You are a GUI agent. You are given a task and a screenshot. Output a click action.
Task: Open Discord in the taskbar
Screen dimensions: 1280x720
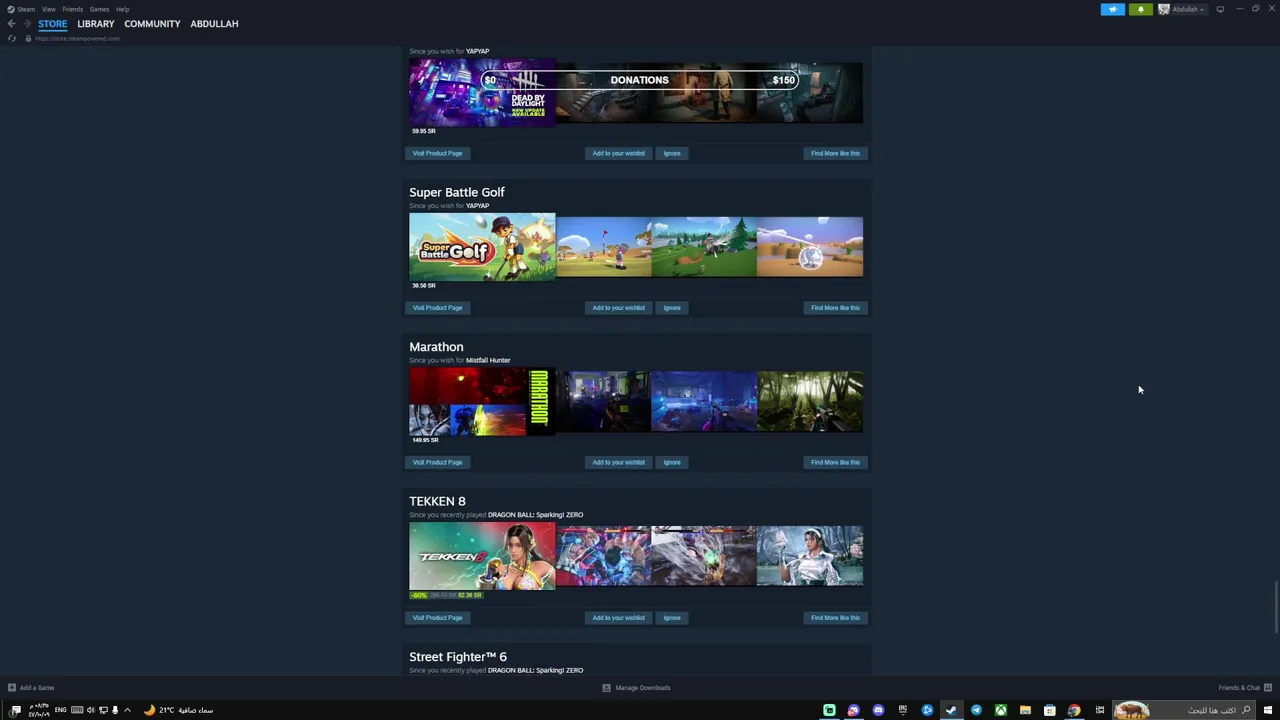tap(878, 710)
